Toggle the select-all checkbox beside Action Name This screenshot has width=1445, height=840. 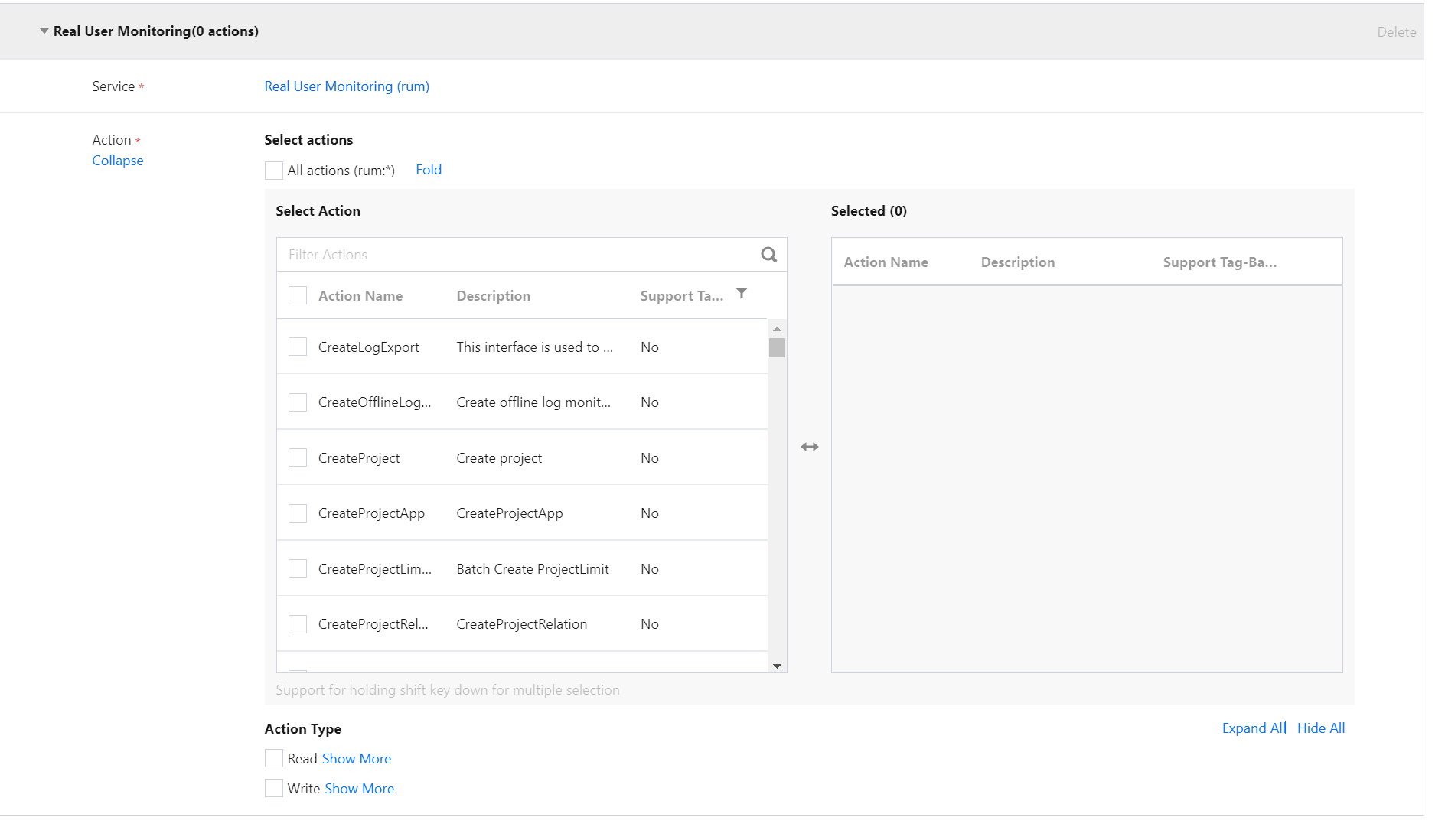click(x=298, y=296)
